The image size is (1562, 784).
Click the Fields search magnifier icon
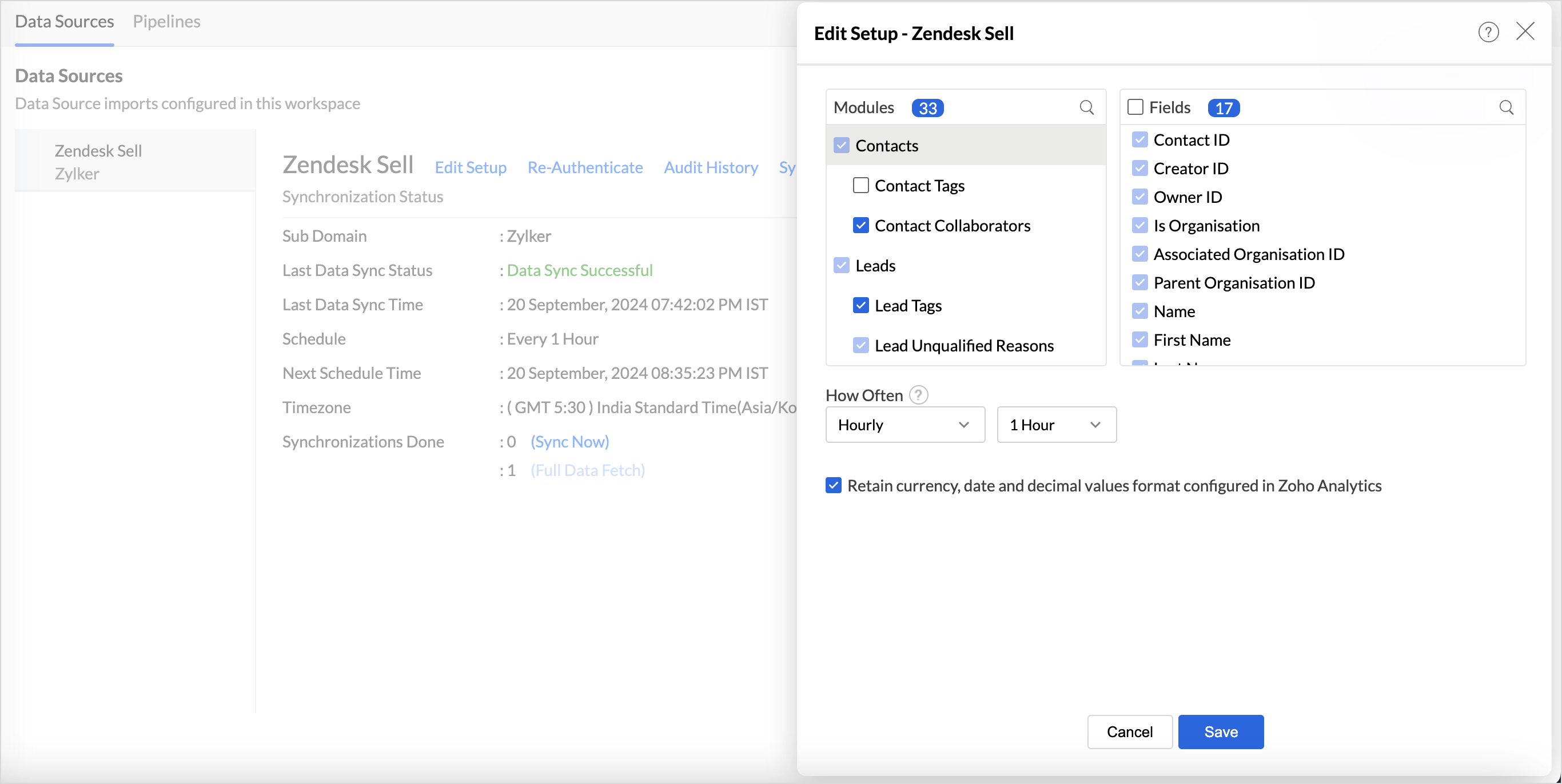point(1506,108)
